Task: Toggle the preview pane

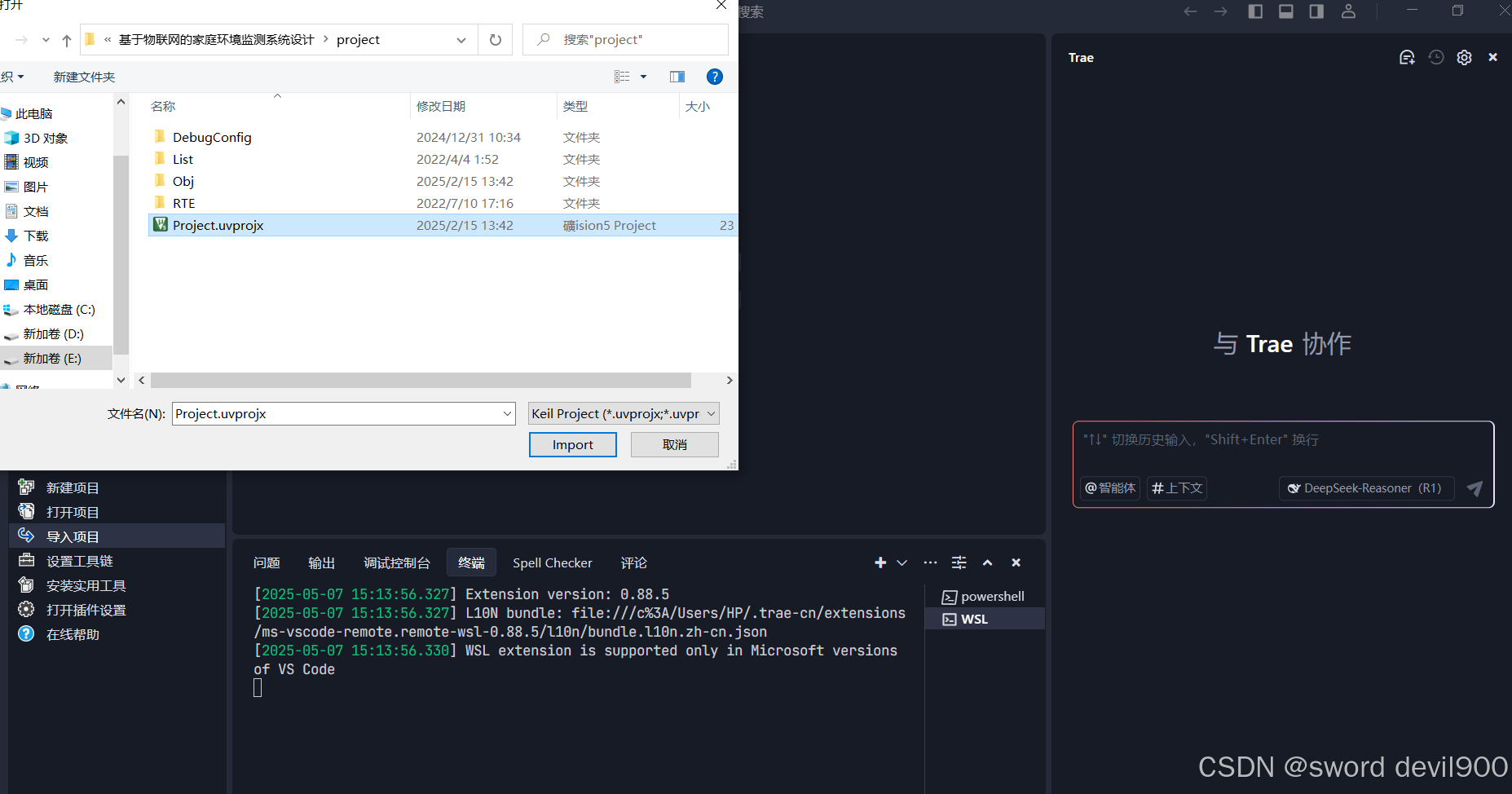Action: [677, 77]
